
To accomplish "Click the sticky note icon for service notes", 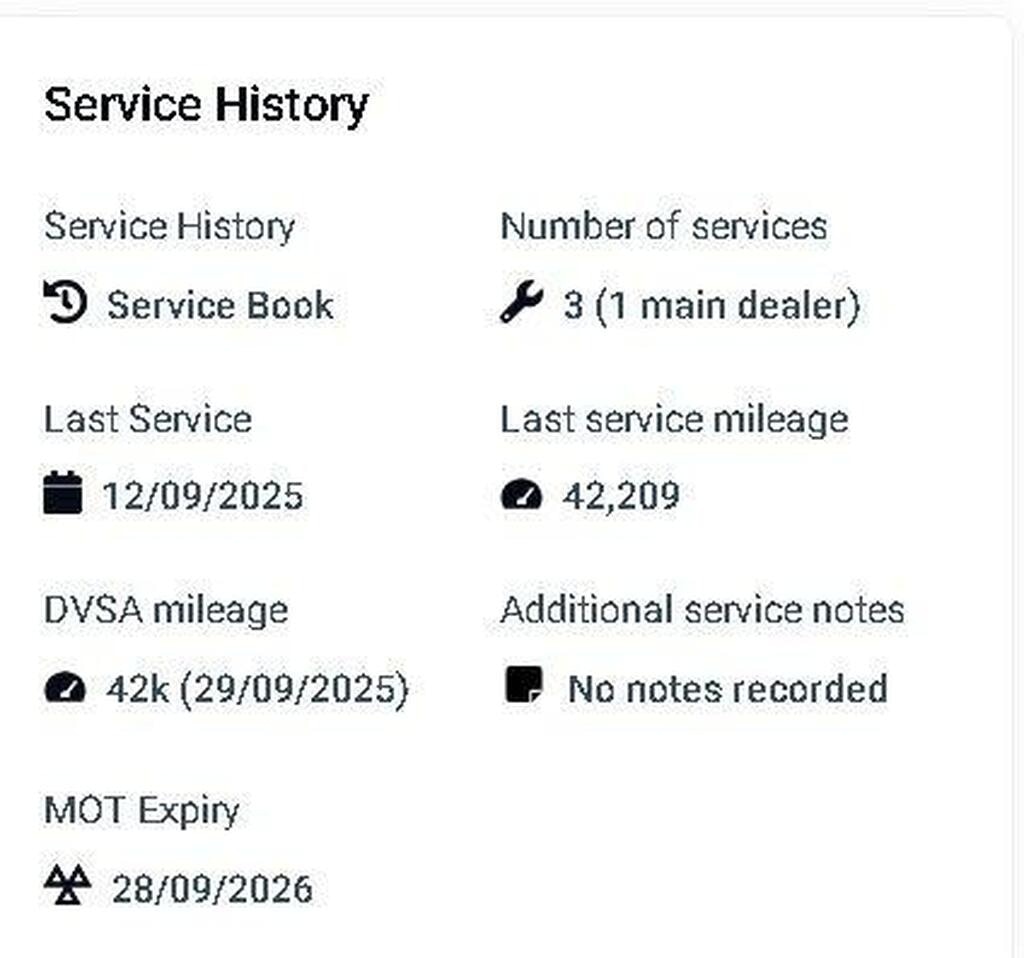I will point(523,687).
